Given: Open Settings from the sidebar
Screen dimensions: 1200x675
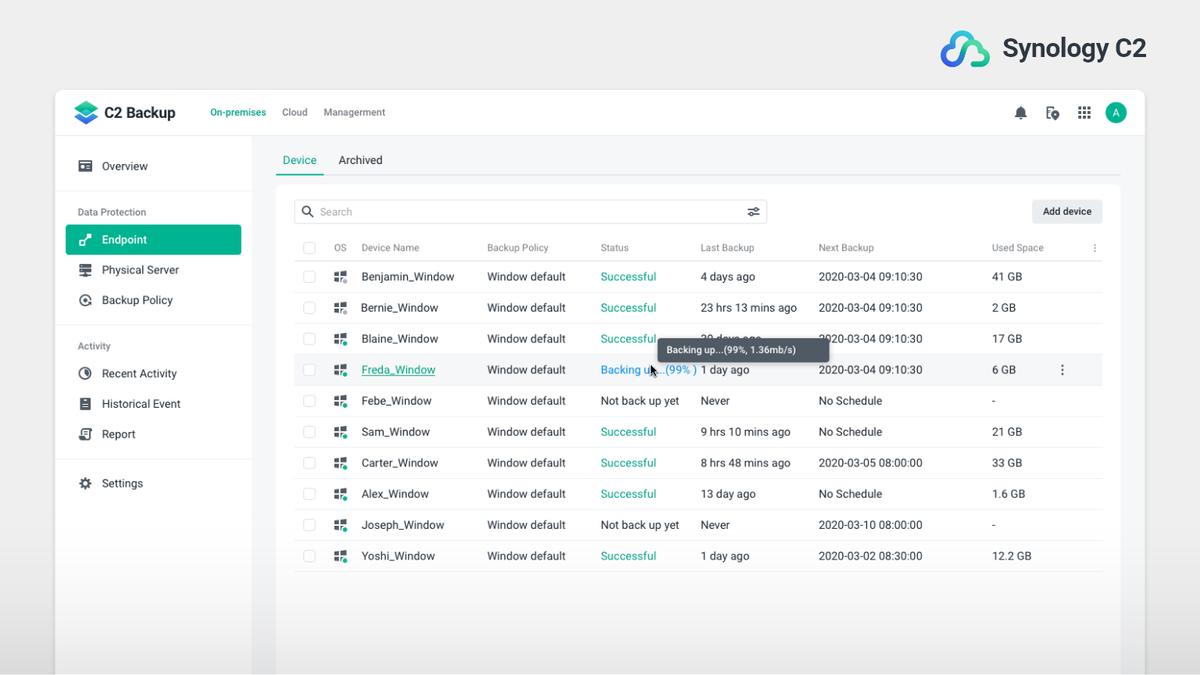Looking at the screenshot, I should click(122, 484).
